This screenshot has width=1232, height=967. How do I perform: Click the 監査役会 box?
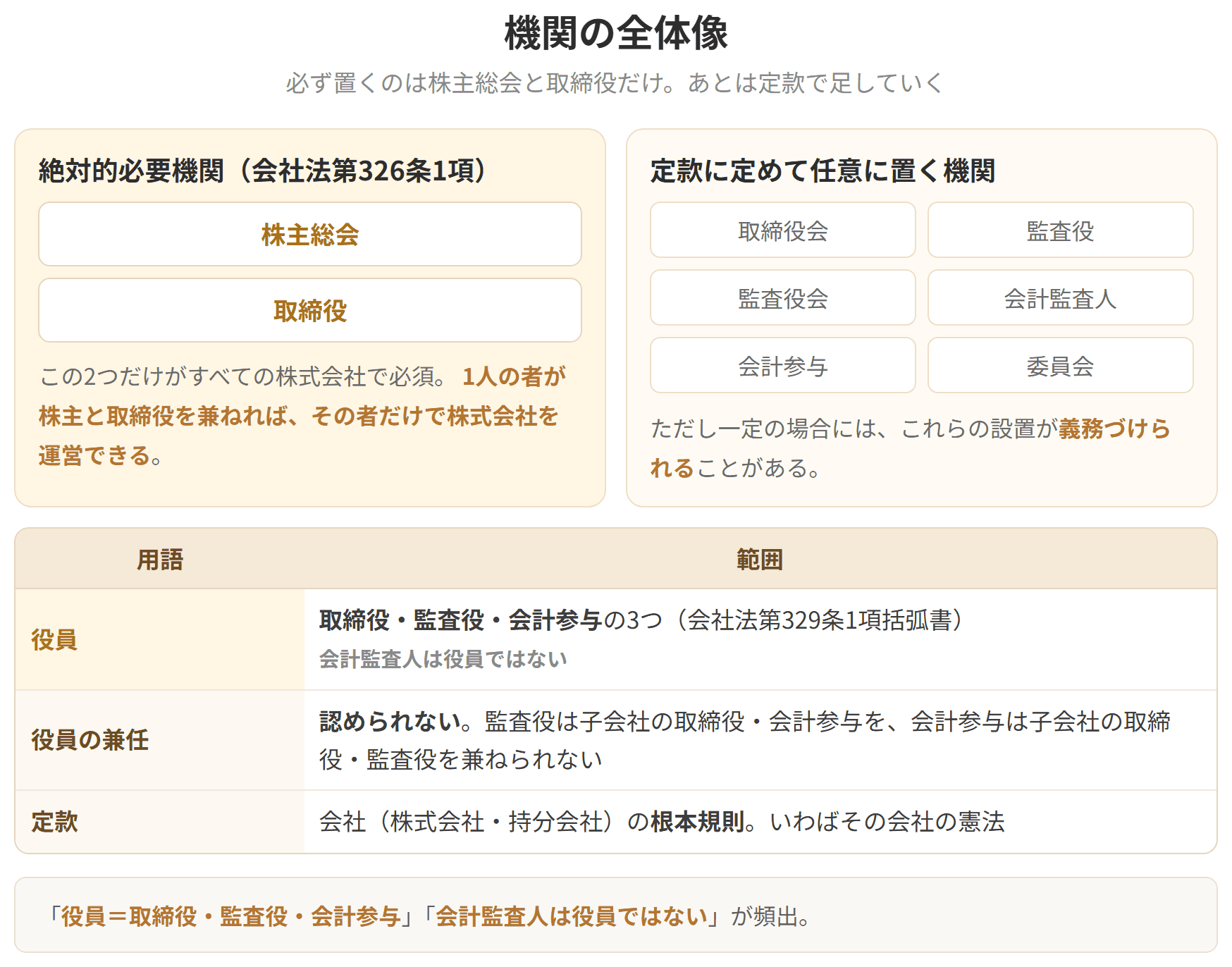coord(783,297)
